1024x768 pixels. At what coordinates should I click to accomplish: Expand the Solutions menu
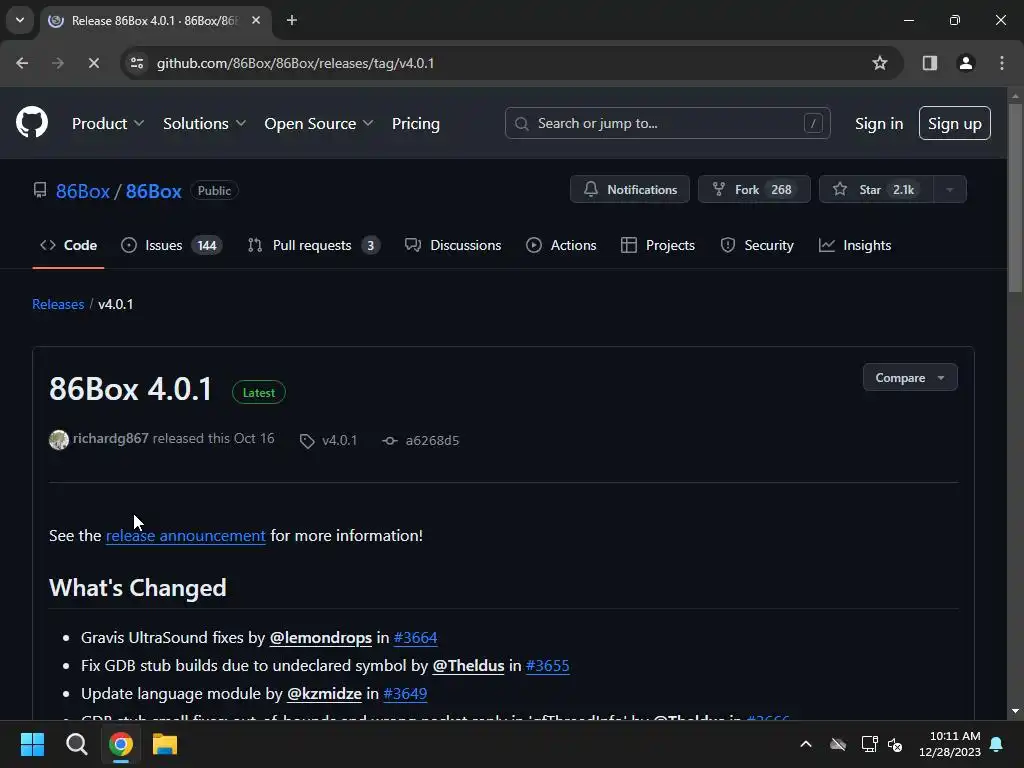pyautogui.click(x=204, y=123)
